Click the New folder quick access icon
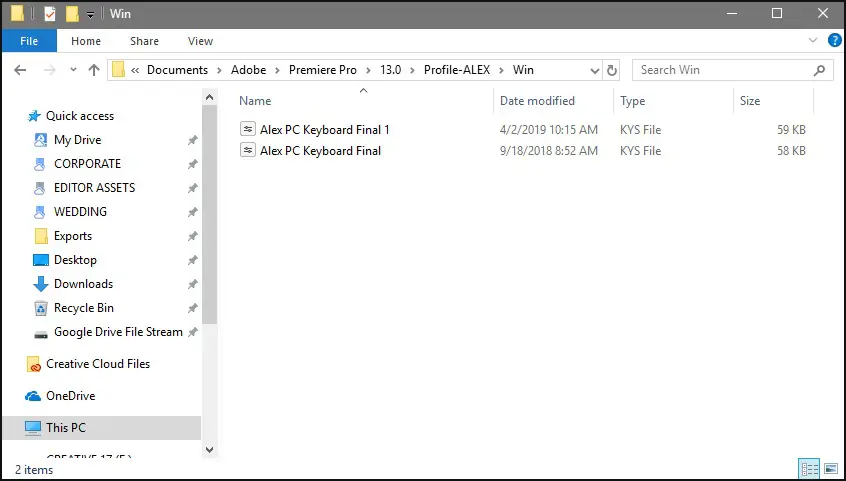The image size is (846, 481). pos(72,13)
